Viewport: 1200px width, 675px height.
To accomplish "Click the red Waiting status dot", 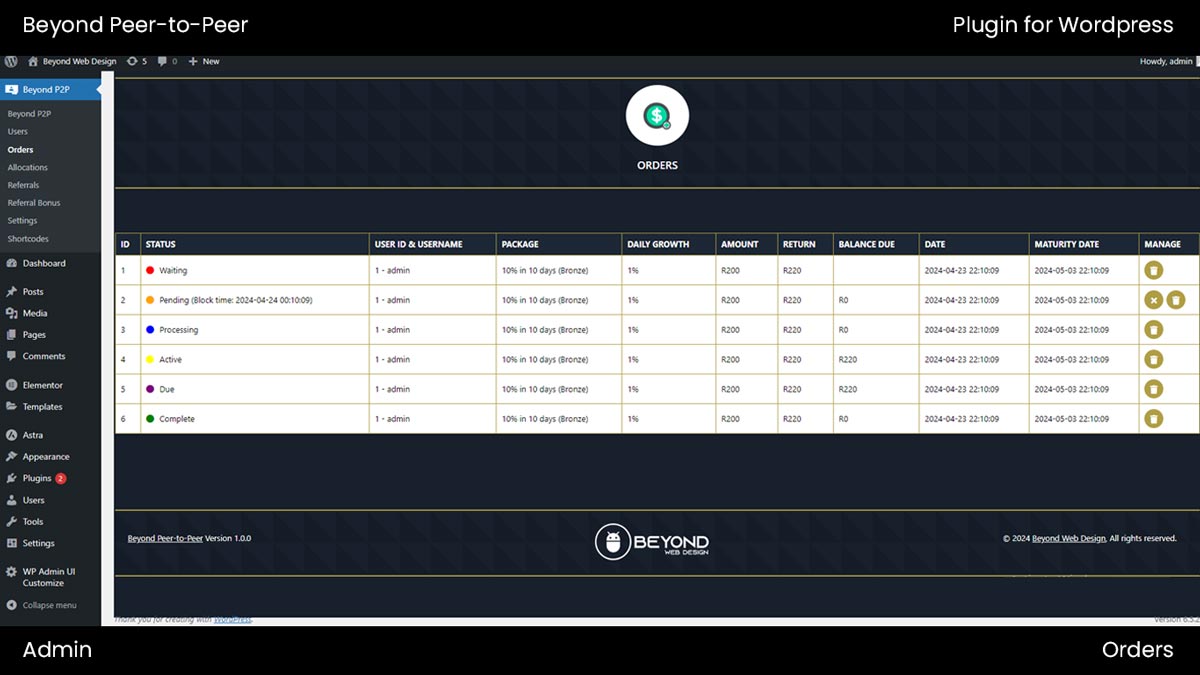I will 150,270.
